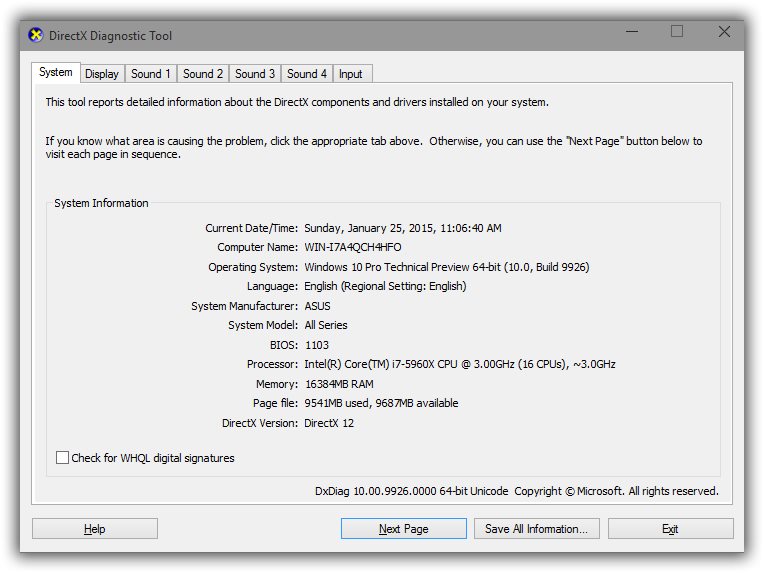This screenshot has width=764, height=573.
Task: Click the Sunday, January 25, 2015 date value
Action: click(403, 228)
